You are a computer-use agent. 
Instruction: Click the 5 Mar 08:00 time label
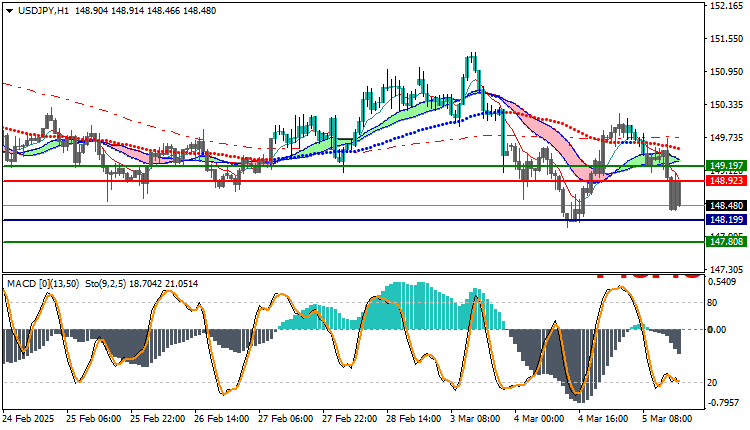tap(668, 419)
